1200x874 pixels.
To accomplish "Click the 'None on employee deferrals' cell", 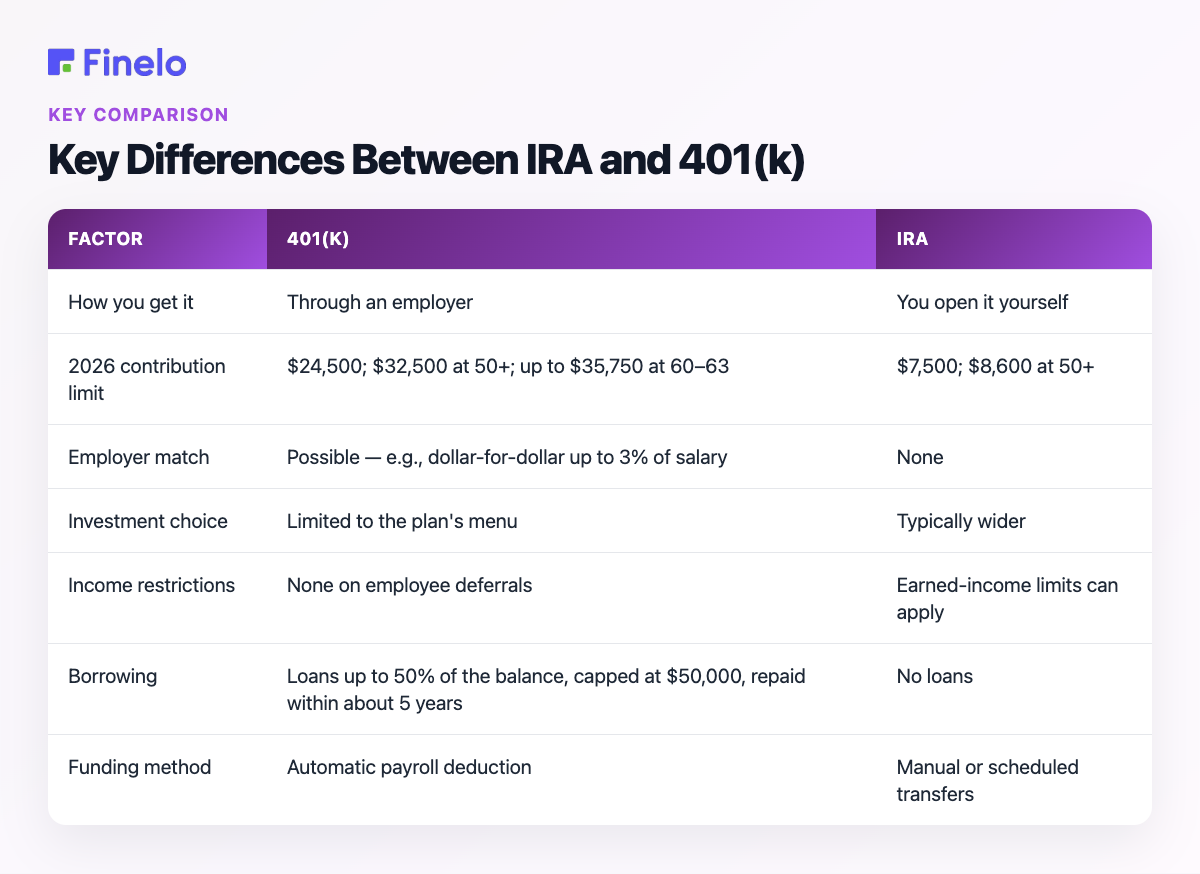I will 571,598.
